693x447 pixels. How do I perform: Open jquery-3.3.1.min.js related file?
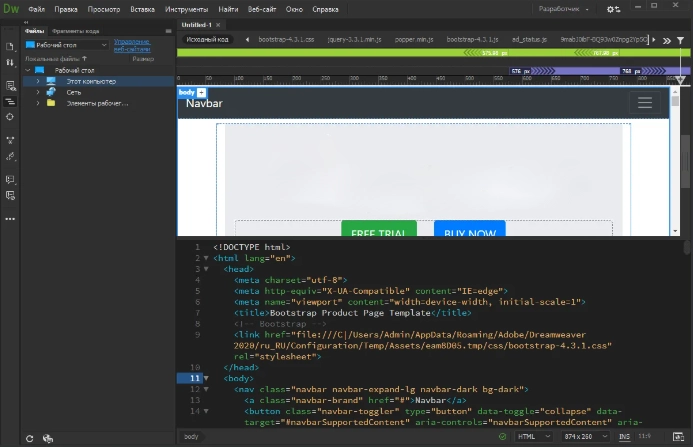pos(354,39)
